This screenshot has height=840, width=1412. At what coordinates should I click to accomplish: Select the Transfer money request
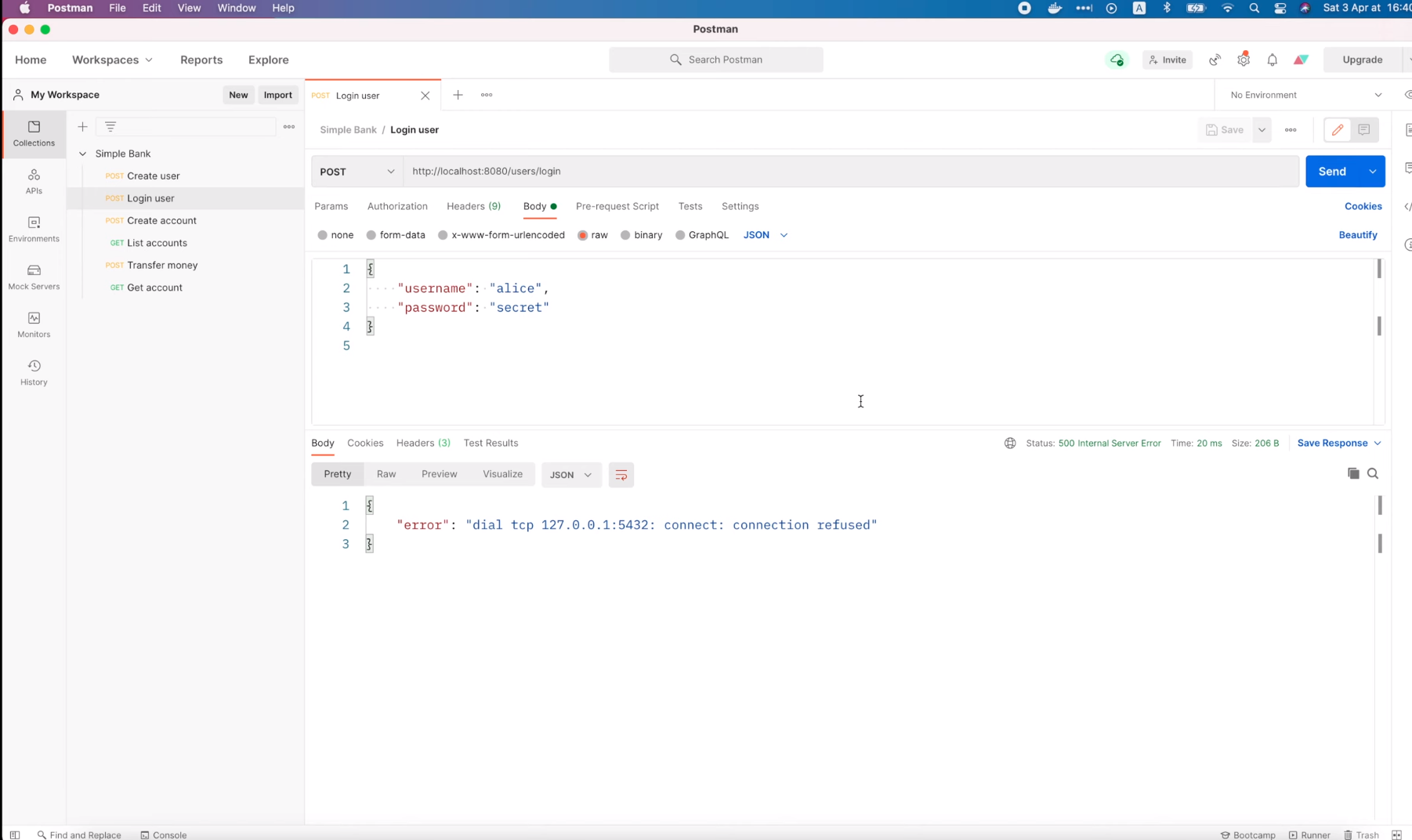point(162,265)
